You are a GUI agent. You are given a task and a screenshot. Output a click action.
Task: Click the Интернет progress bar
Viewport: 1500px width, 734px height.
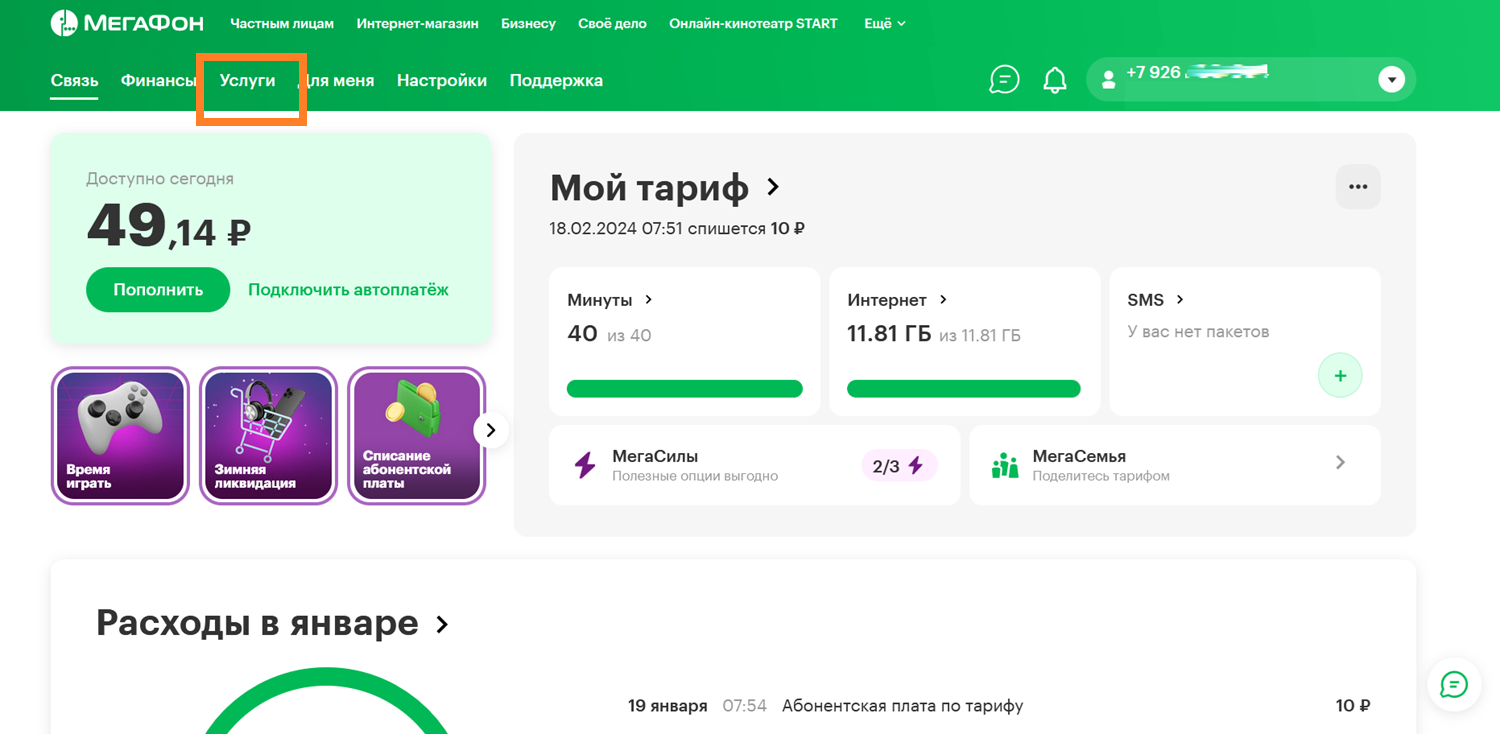(964, 389)
